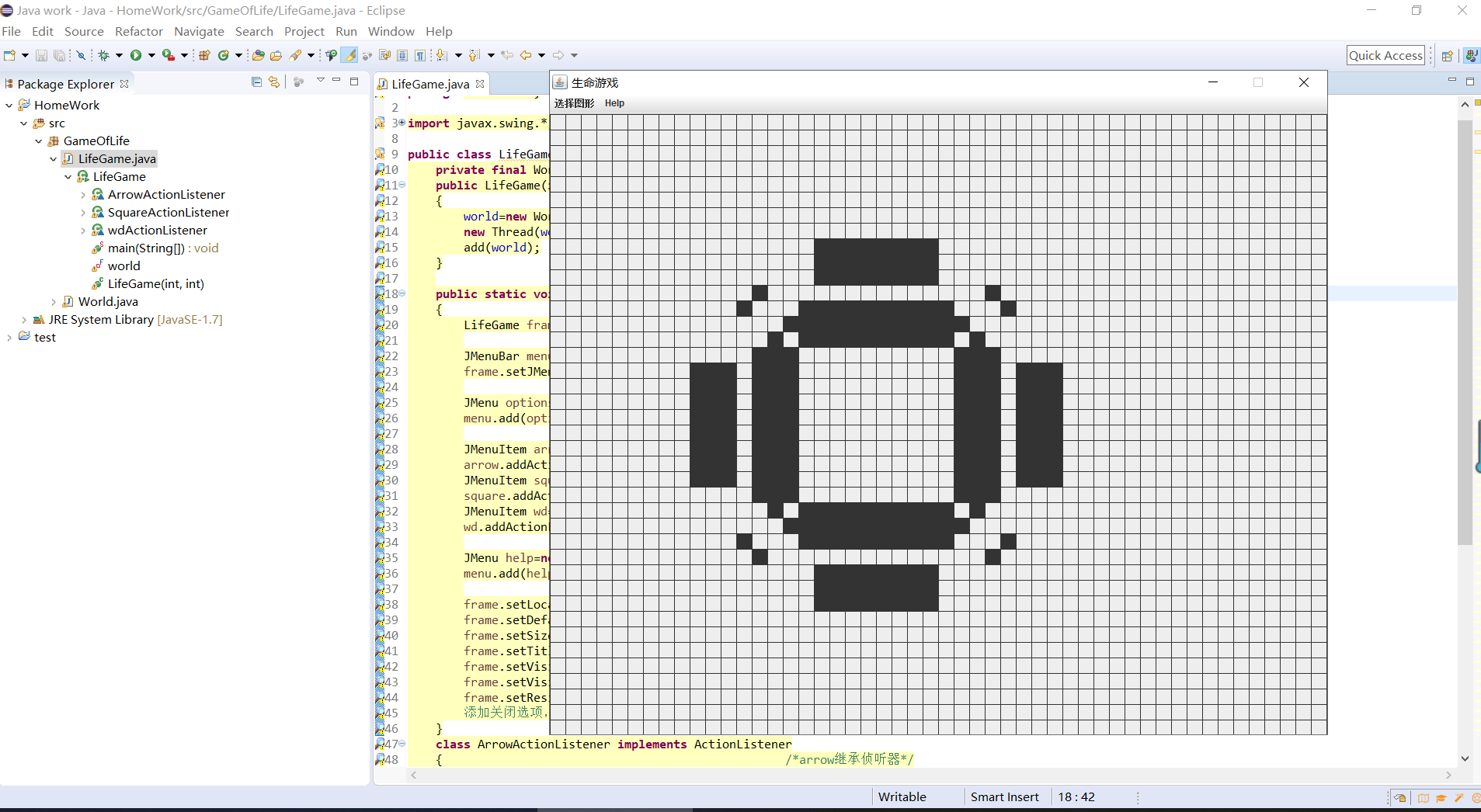Click the editor vertical scrollbar
1481x812 pixels.
click(1465, 432)
